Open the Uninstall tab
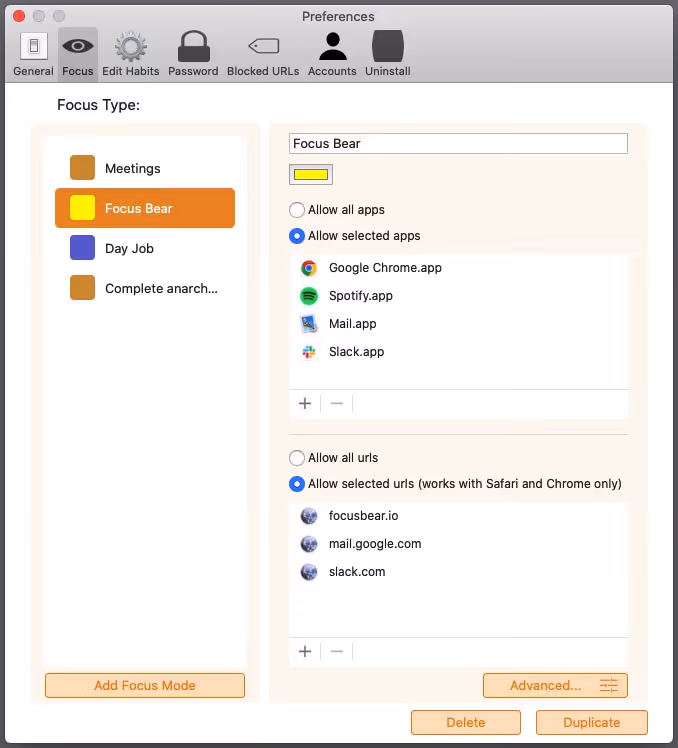 [x=388, y=54]
